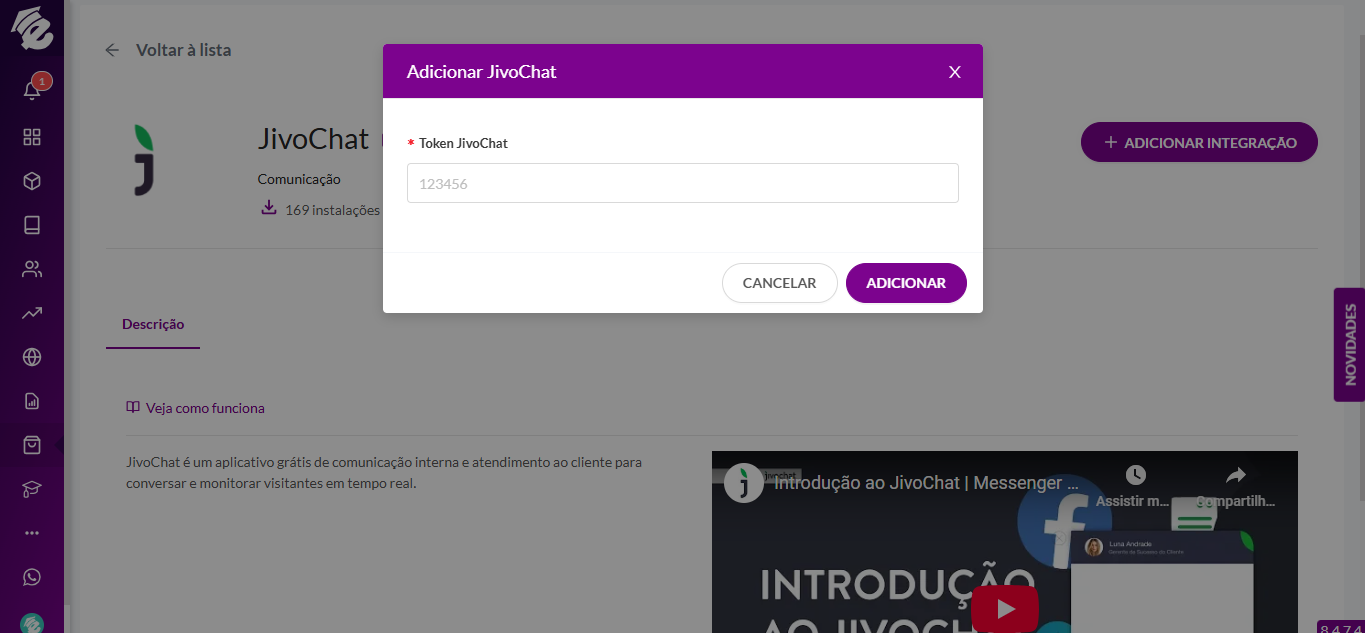Open the notifications bell icon

[x=32, y=91]
